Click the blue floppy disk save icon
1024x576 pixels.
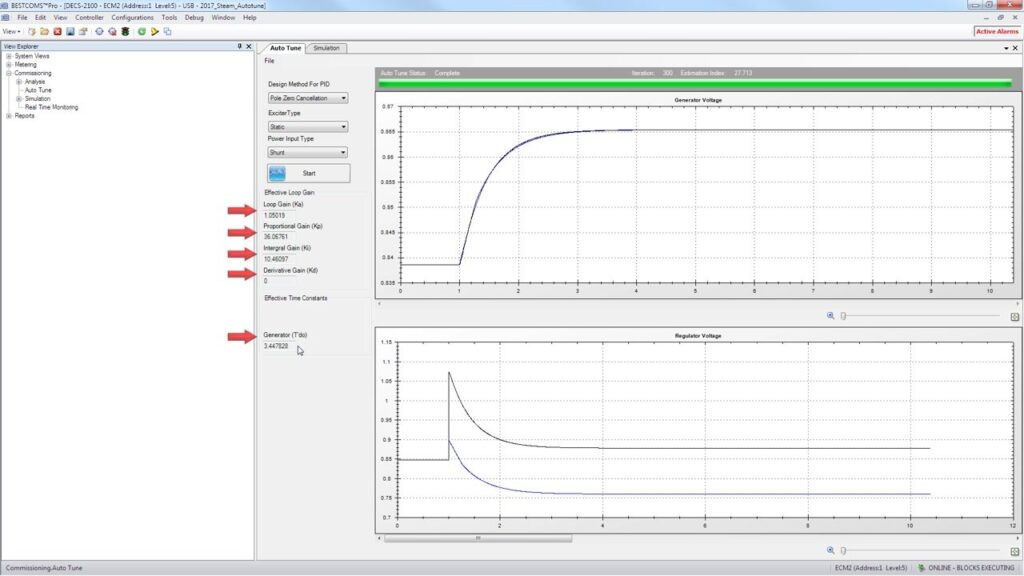click(x=70, y=31)
